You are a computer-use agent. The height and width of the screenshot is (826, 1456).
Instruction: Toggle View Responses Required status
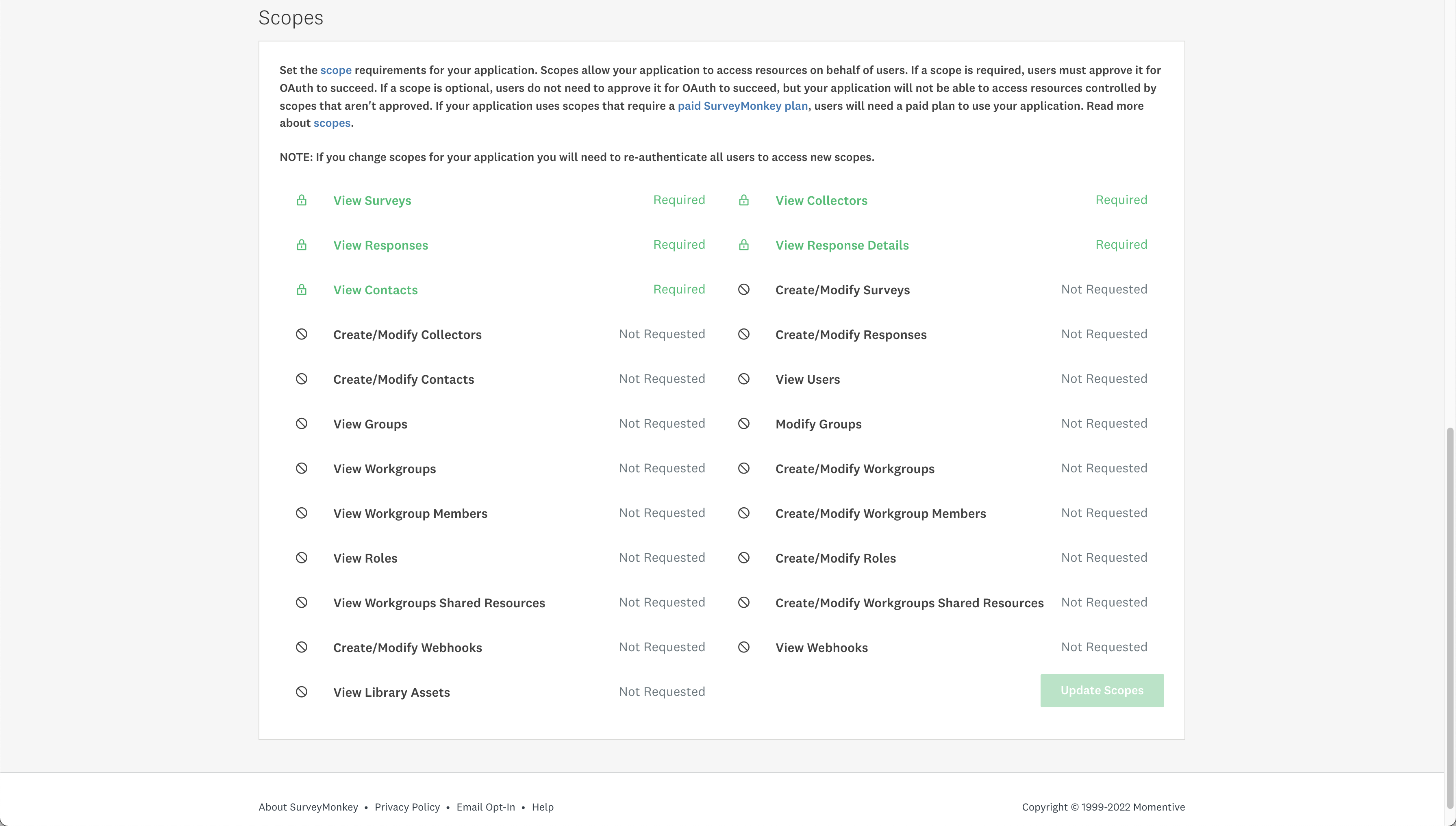click(x=678, y=245)
